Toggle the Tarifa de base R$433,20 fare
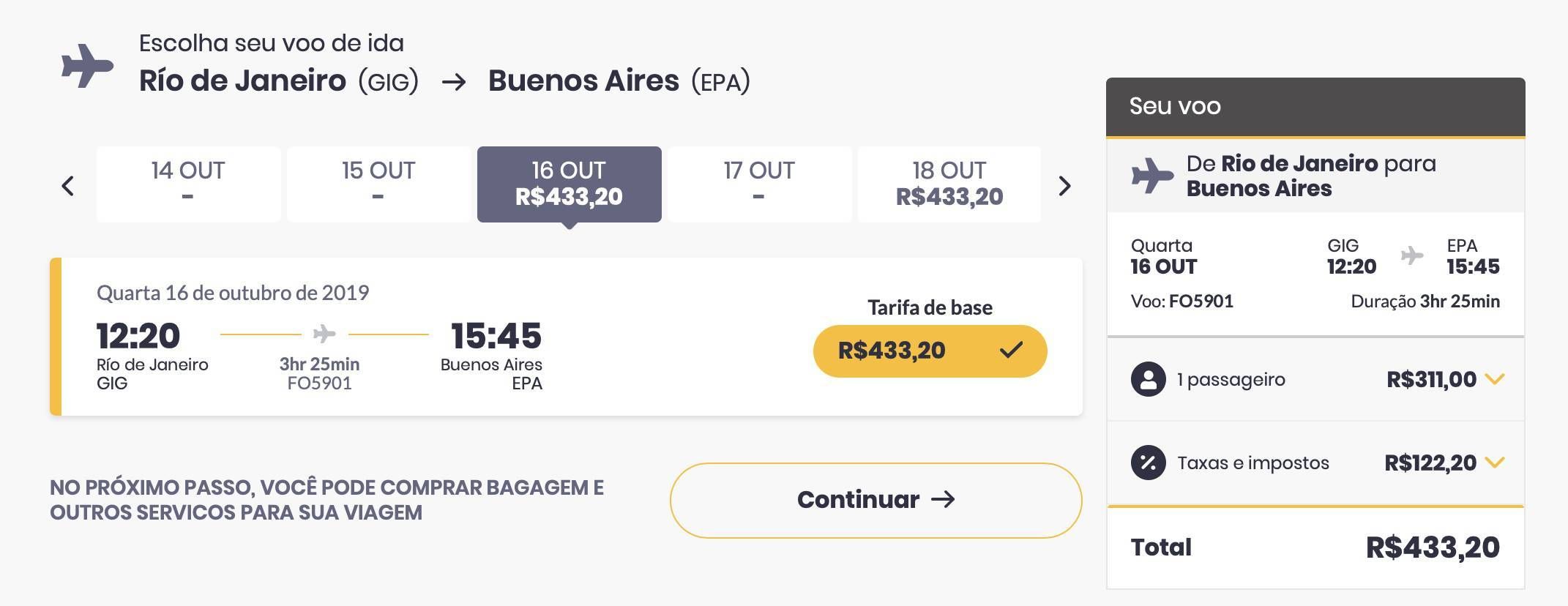Image resolution: width=1568 pixels, height=606 pixels. click(x=930, y=351)
